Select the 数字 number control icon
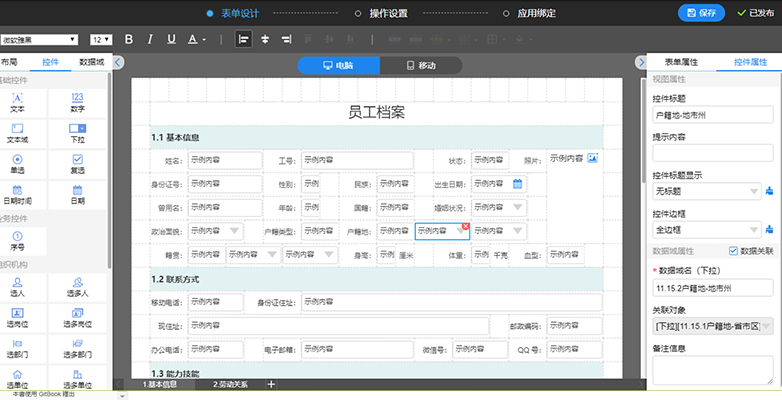This screenshot has width=782, height=400. pyautogui.click(x=77, y=101)
